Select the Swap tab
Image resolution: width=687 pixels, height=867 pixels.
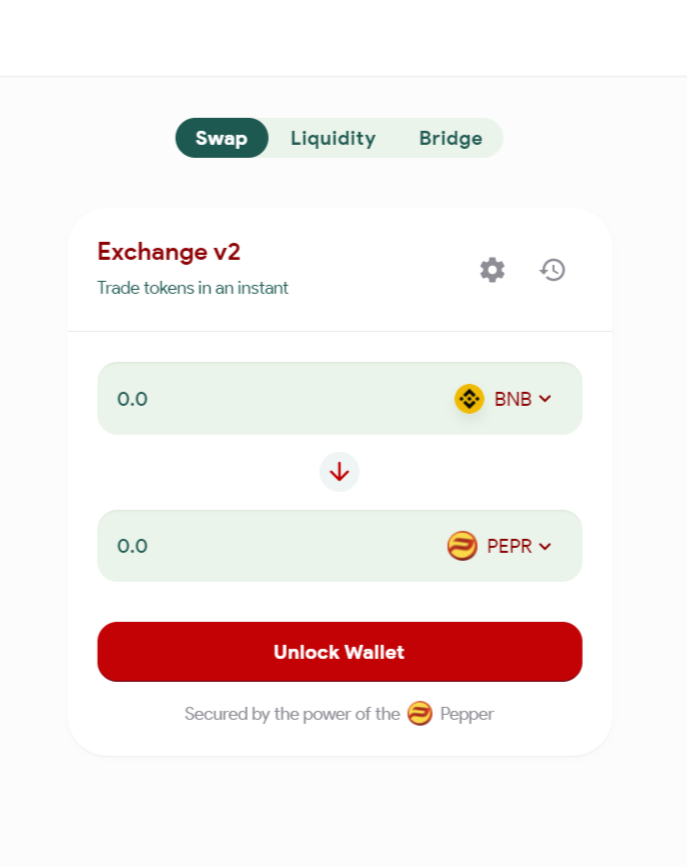click(221, 138)
